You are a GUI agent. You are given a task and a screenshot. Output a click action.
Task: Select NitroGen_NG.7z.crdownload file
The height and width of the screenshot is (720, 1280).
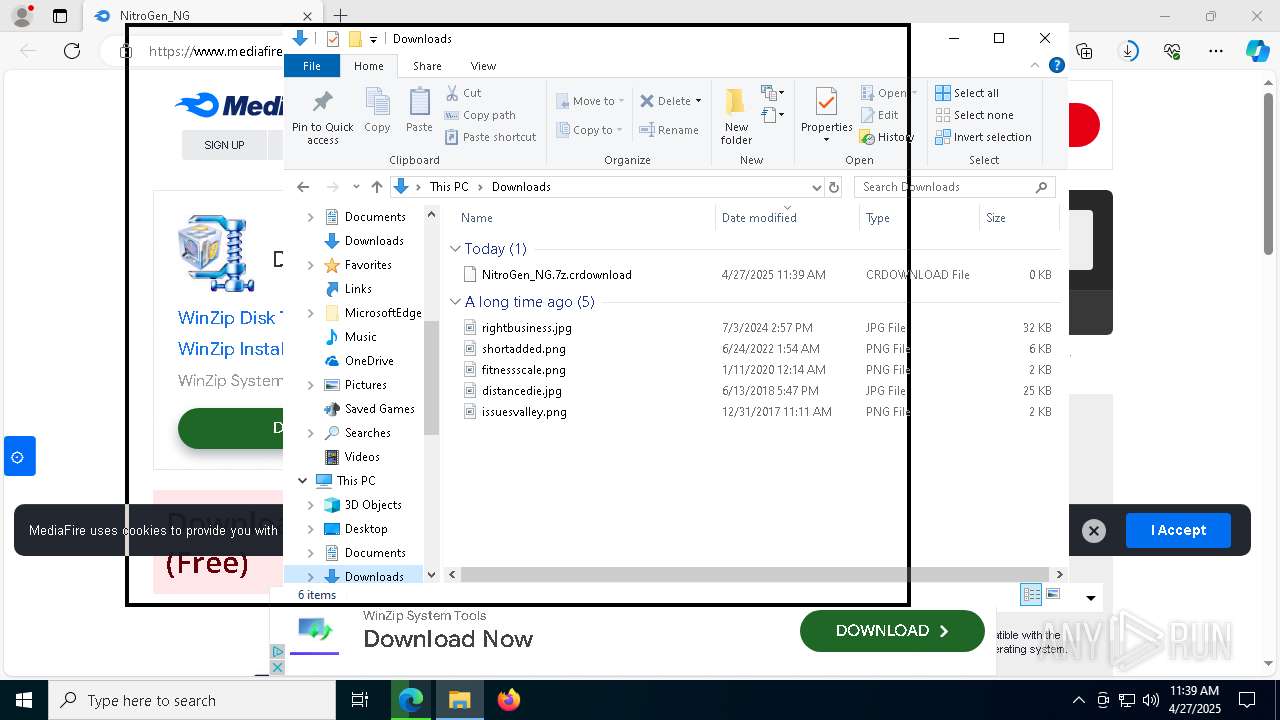tap(556, 275)
